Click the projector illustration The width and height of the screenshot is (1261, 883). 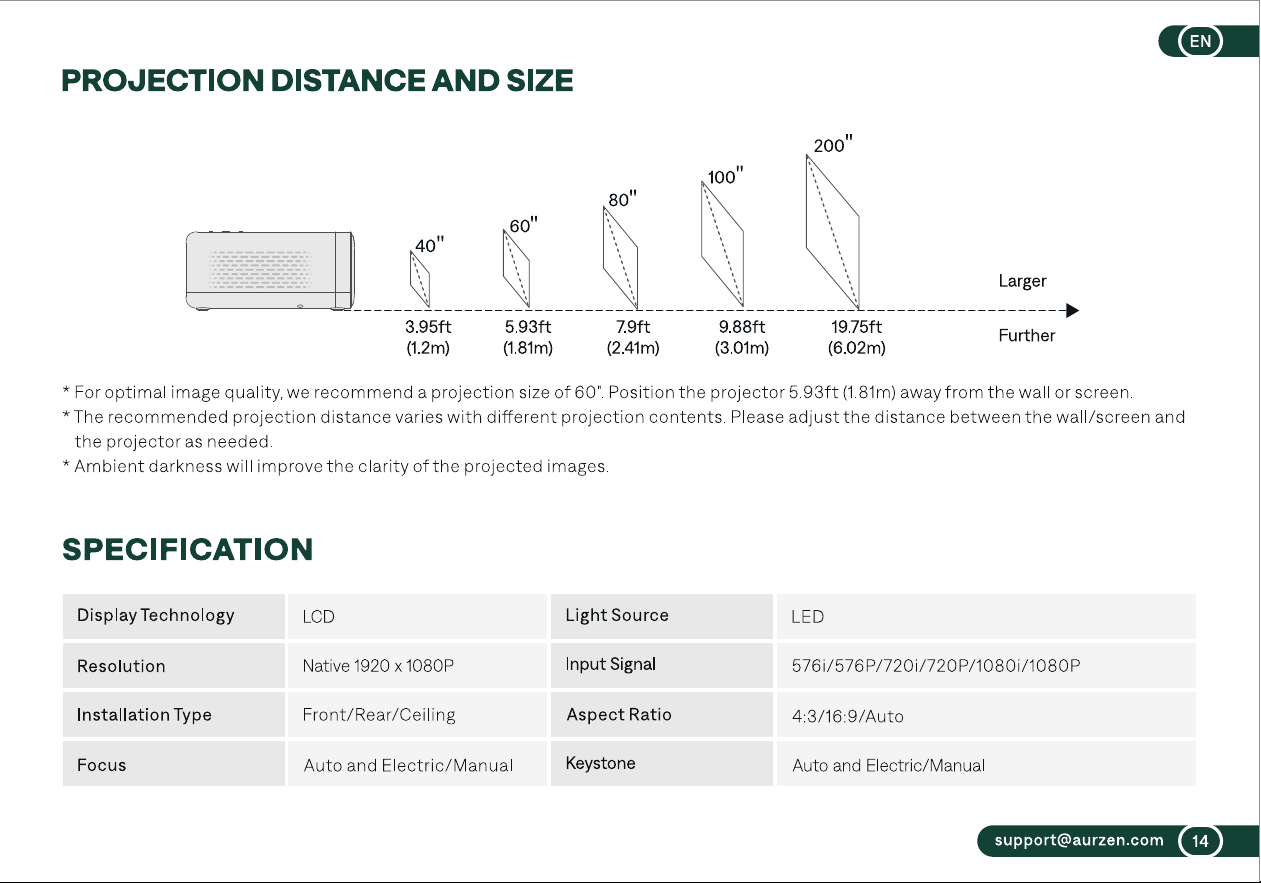[270, 270]
